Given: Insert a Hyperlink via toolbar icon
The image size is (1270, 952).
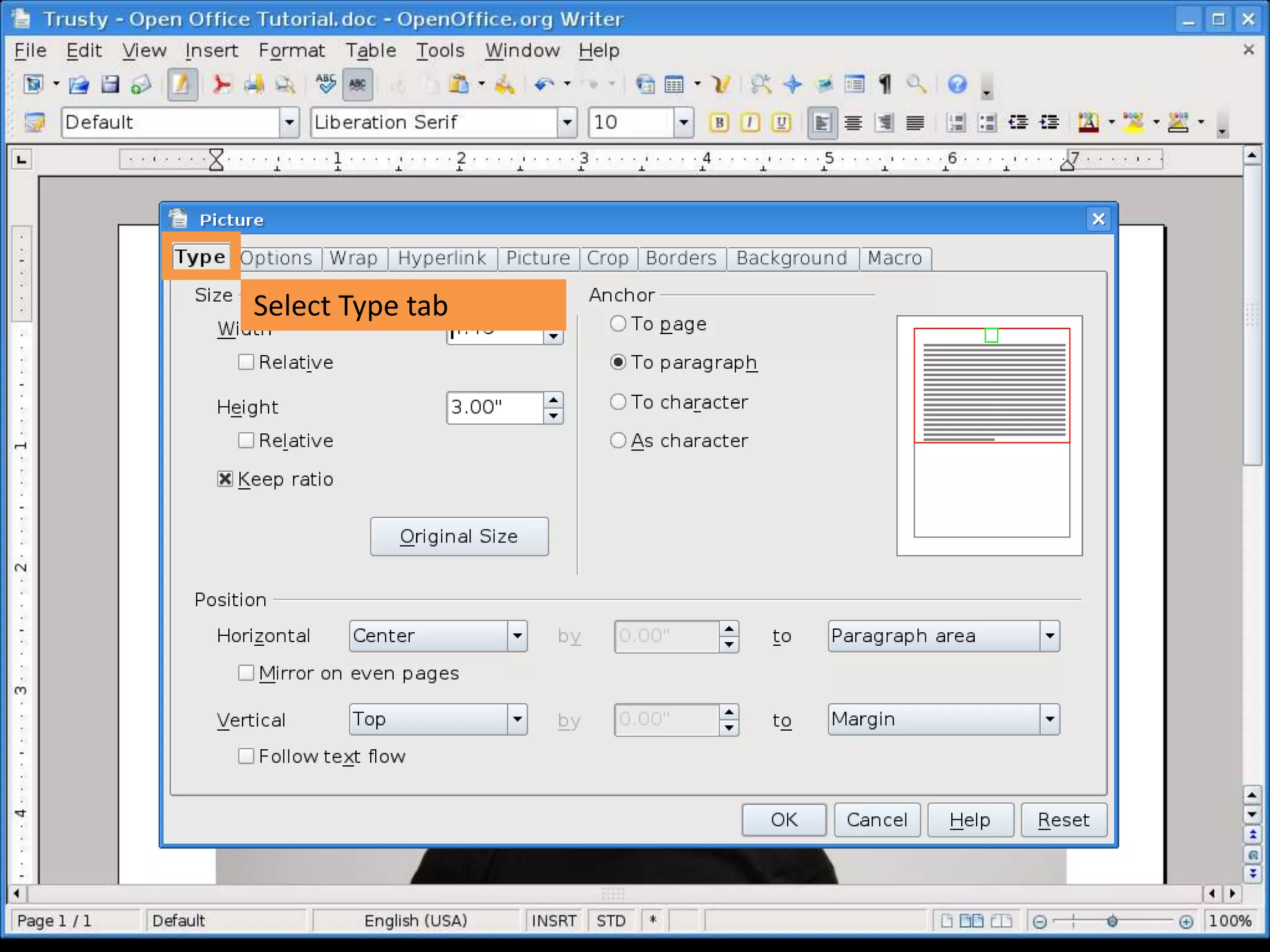Looking at the screenshot, I should (645, 84).
